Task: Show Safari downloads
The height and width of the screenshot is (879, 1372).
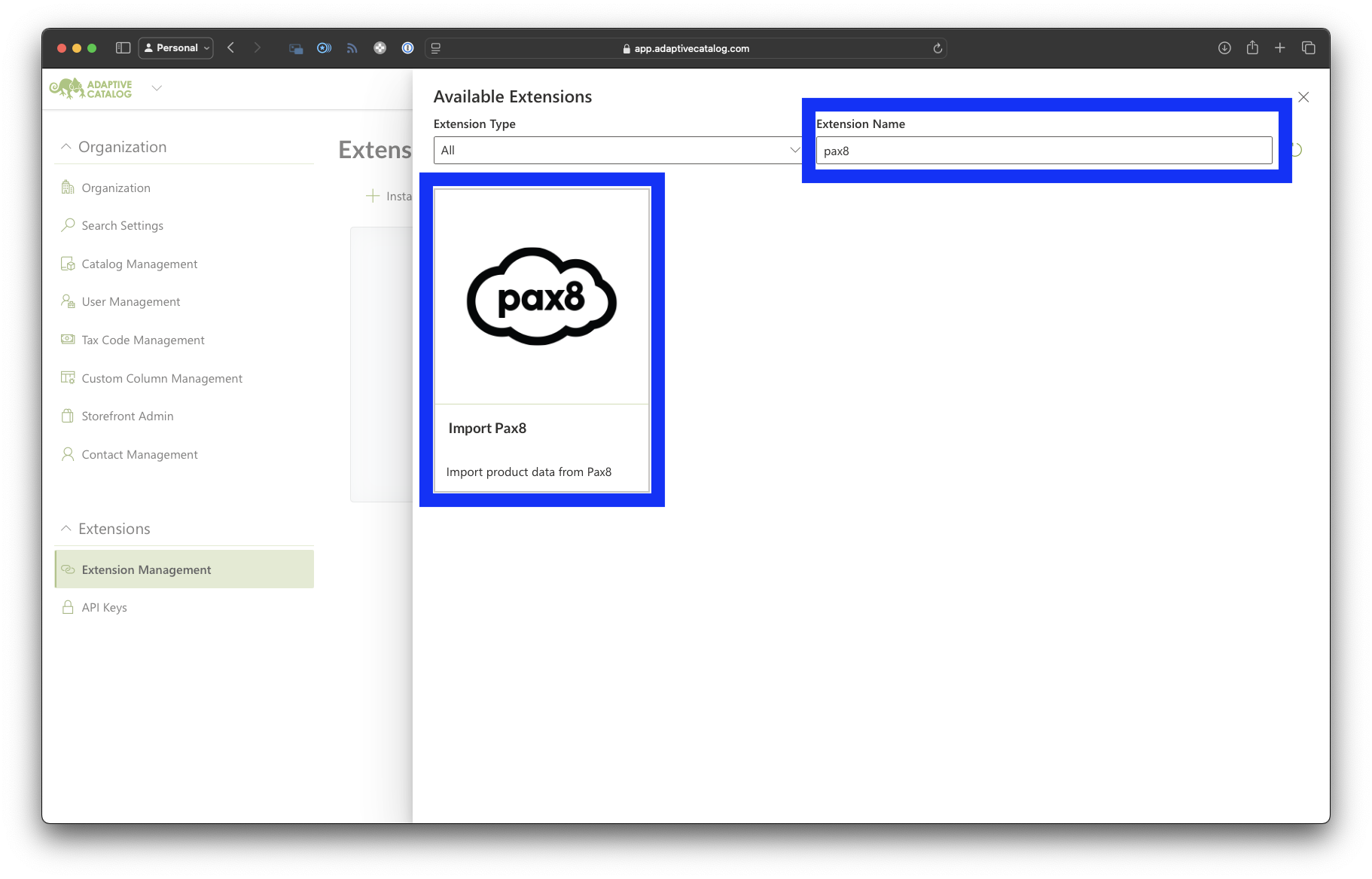Action: pyautogui.click(x=1224, y=47)
